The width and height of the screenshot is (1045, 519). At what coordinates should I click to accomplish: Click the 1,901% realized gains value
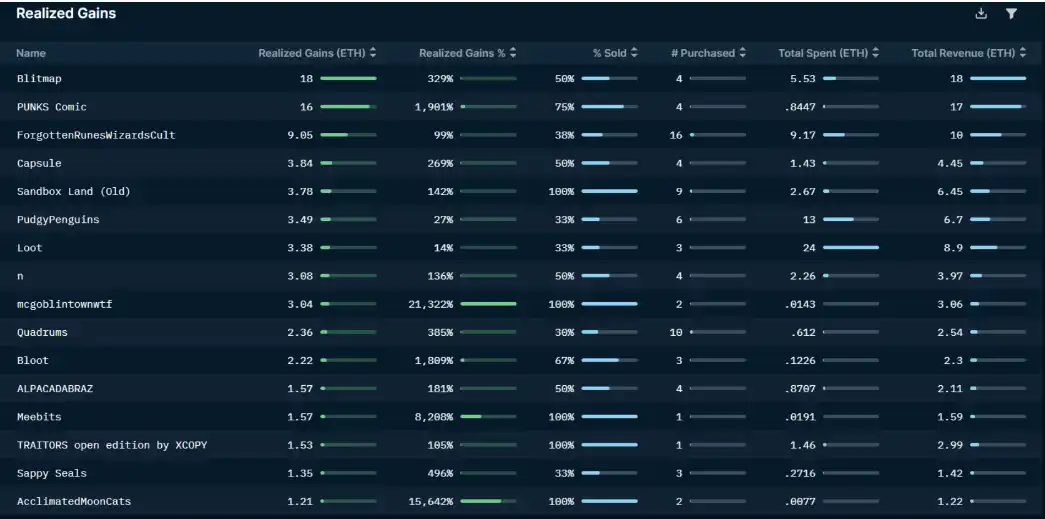point(434,107)
